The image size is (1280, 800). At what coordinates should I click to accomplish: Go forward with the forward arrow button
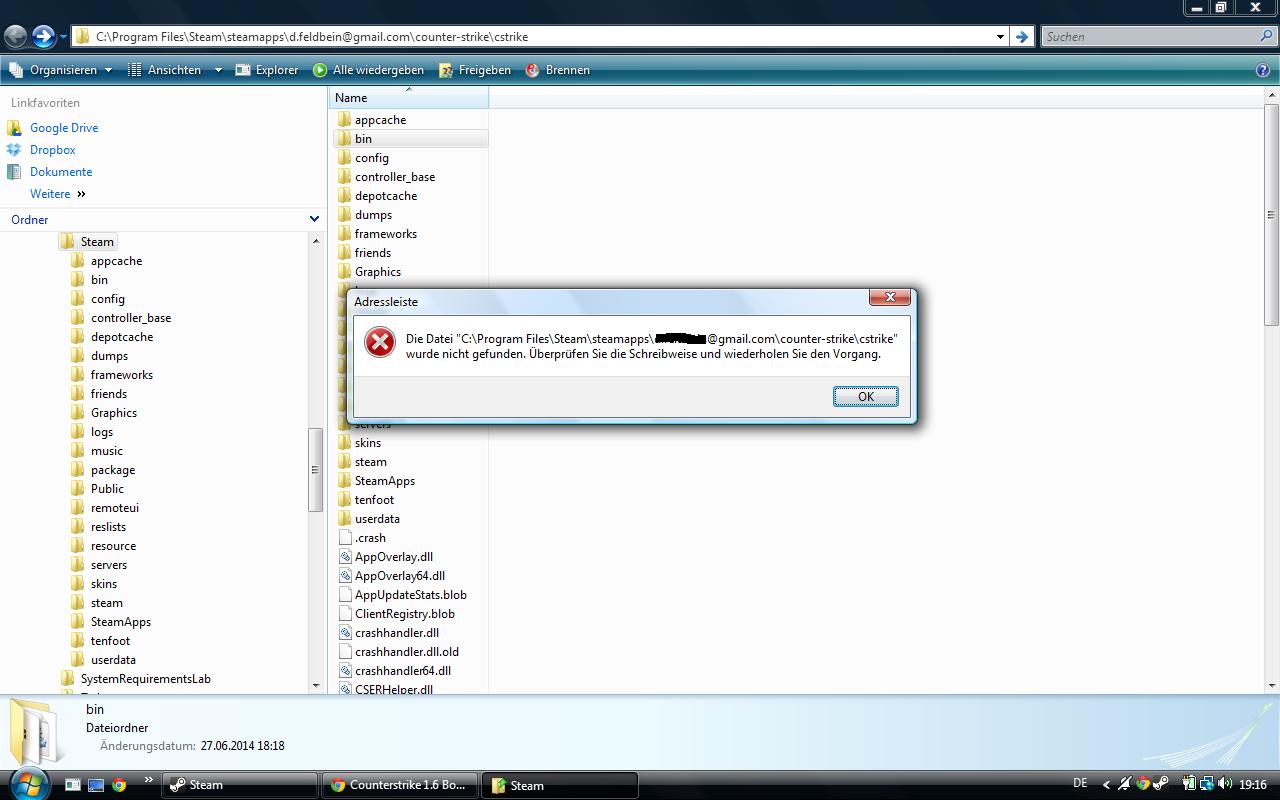pos(43,37)
